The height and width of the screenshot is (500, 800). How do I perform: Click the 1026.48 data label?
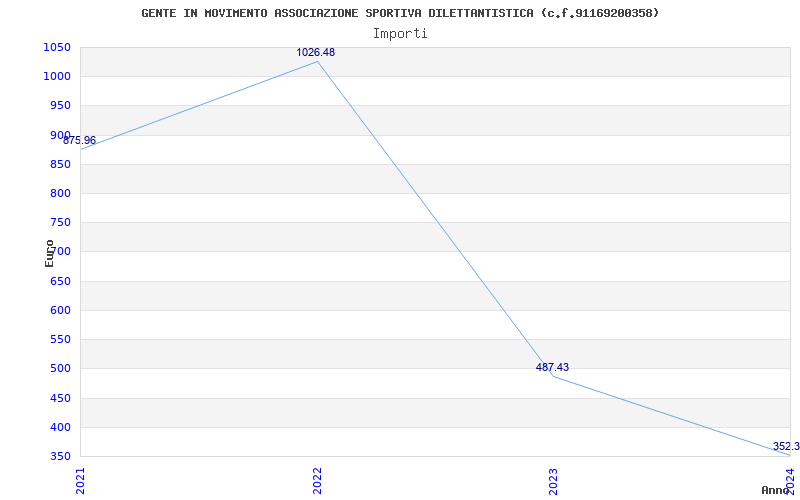tap(315, 53)
